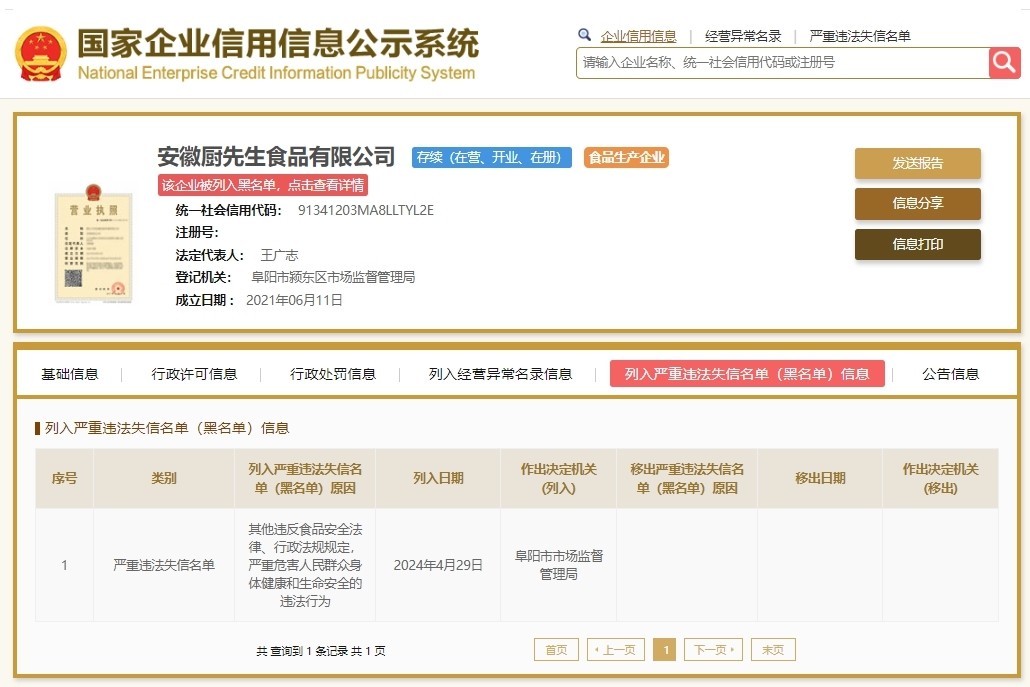This screenshot has height=687, width=1030.
Task: Click the 食品生产企业 tag
Action: 626,158
